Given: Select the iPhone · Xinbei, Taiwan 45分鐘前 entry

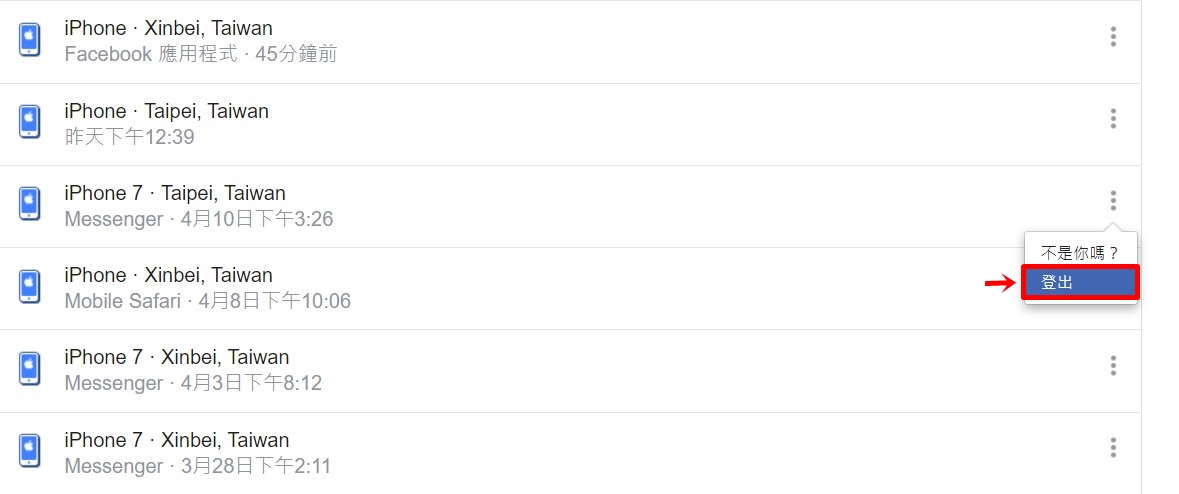Looking at the screenshot, I should (x=571, y=41).
